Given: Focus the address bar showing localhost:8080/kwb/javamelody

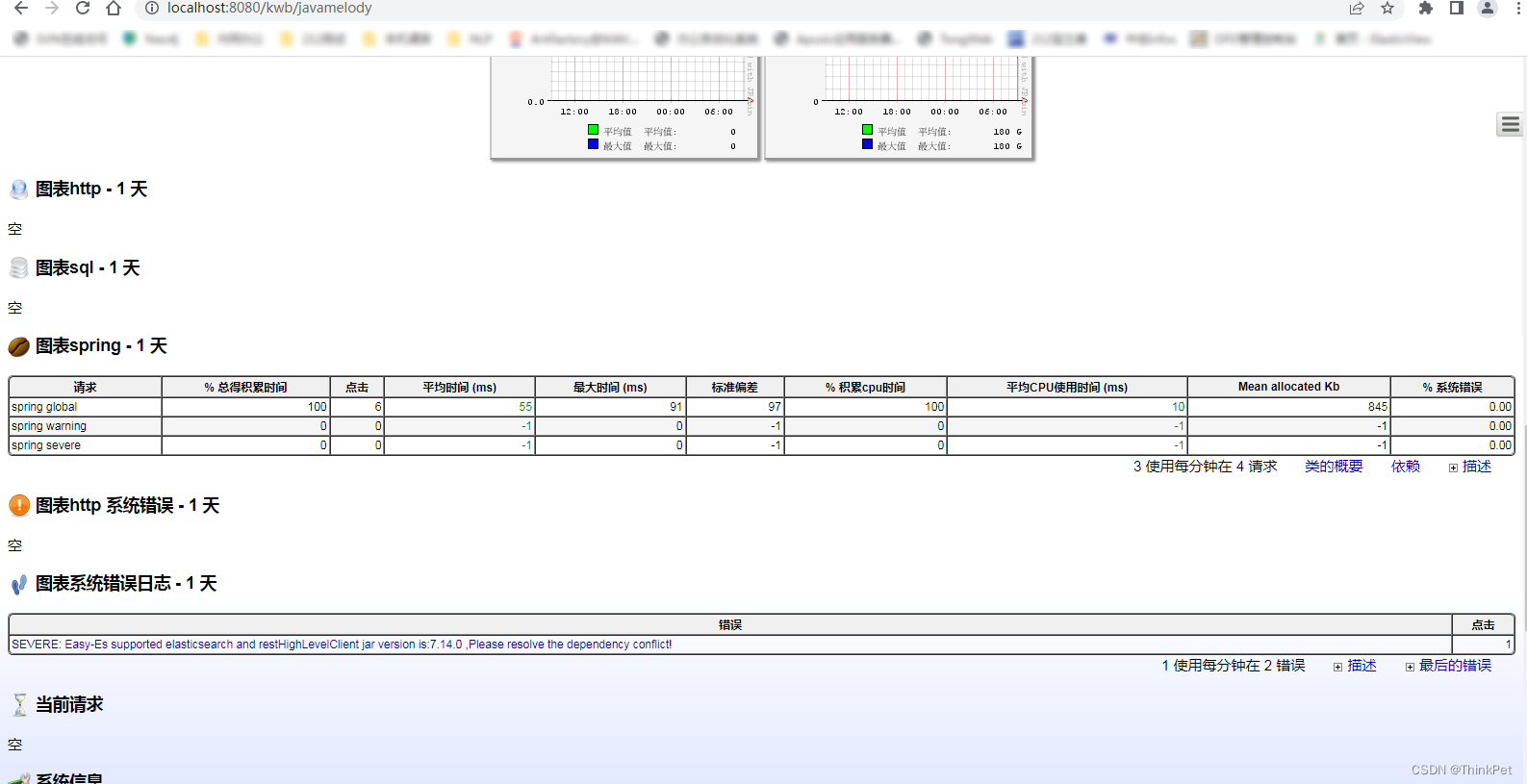Looking at the screenshot, I should point(269,8).
